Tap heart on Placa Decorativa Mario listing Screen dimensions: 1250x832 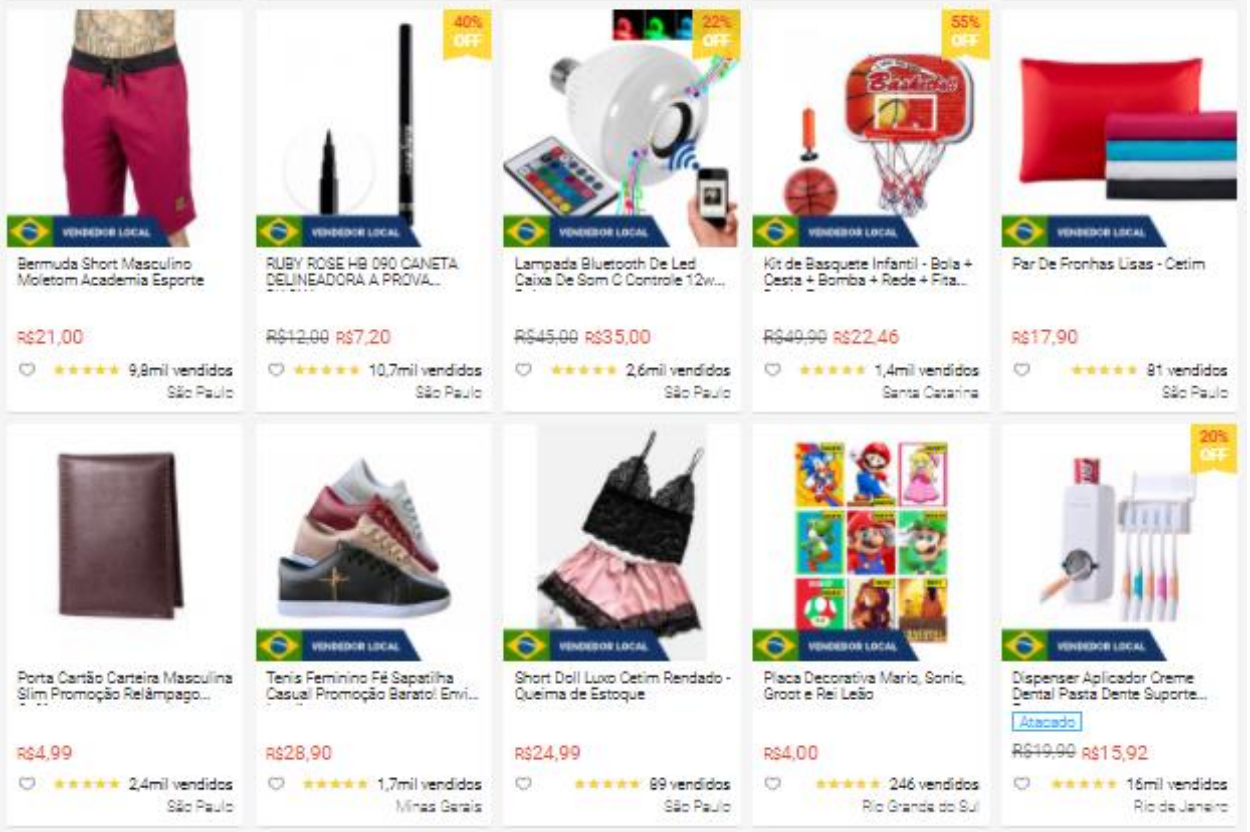pos(772,784)
